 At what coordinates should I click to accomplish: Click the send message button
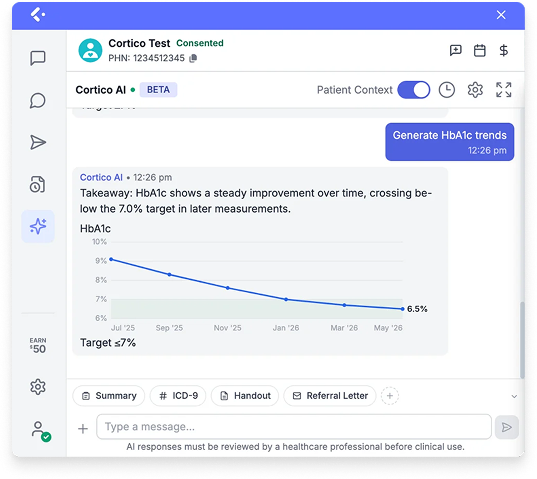point(507,427)
